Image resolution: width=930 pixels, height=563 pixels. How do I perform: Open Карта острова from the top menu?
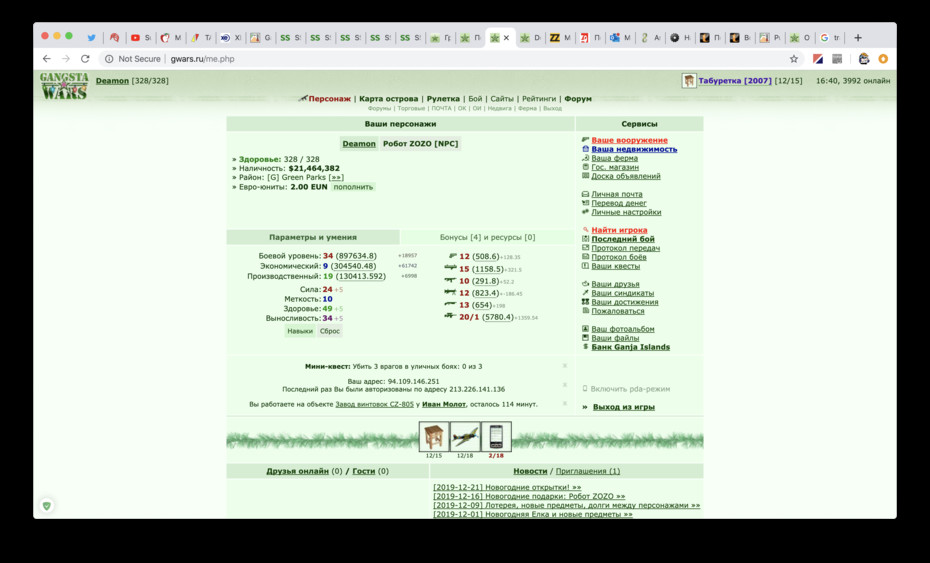pyautogui.click(x=388, y=98)
